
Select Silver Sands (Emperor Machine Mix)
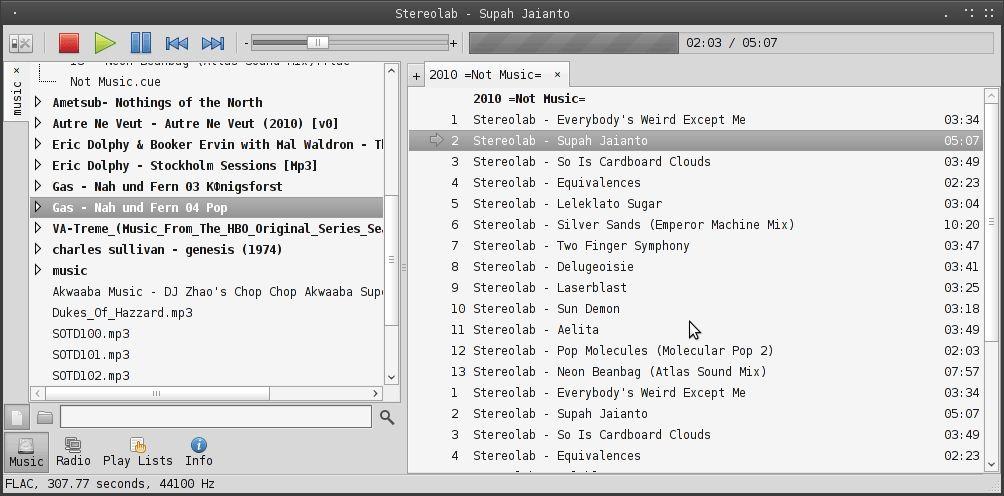pos(695,225)
